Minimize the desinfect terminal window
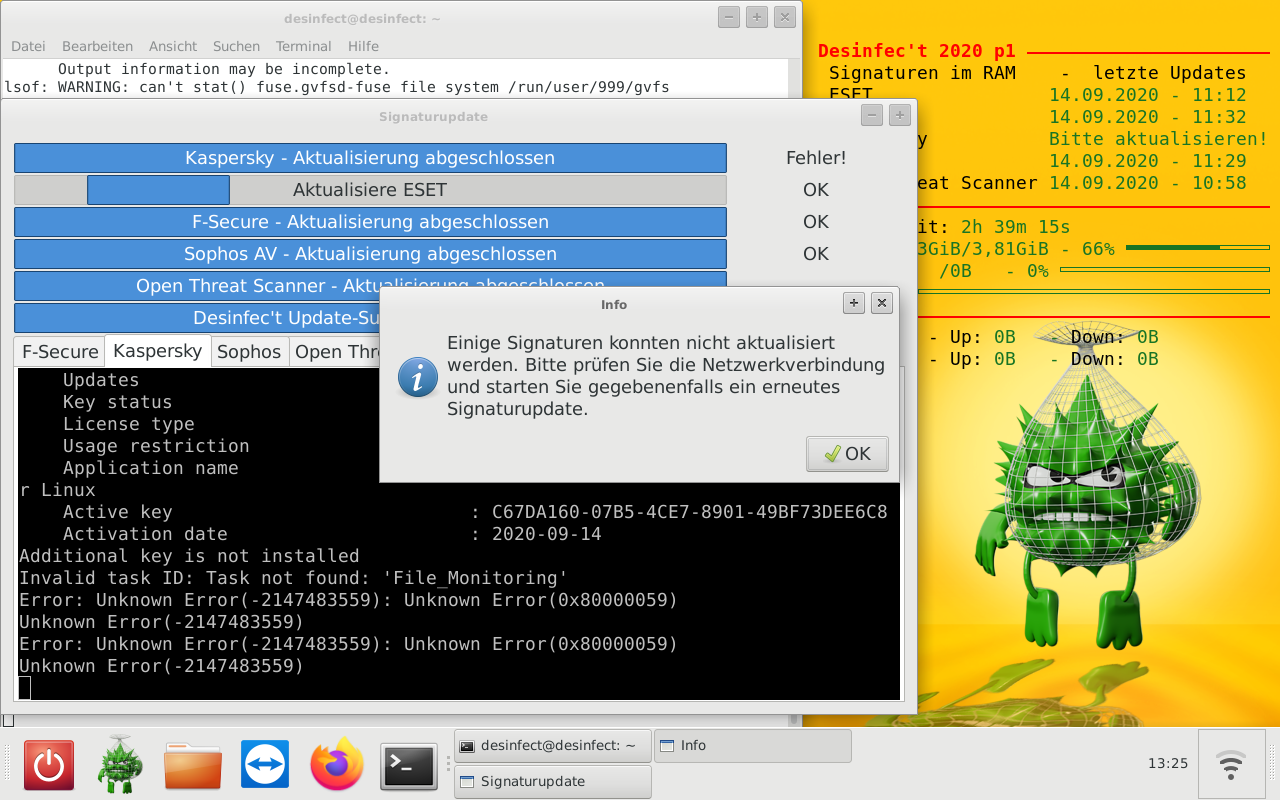This screenshot has width=1280, height=800. pyautogui.click(x=729, y=17)
